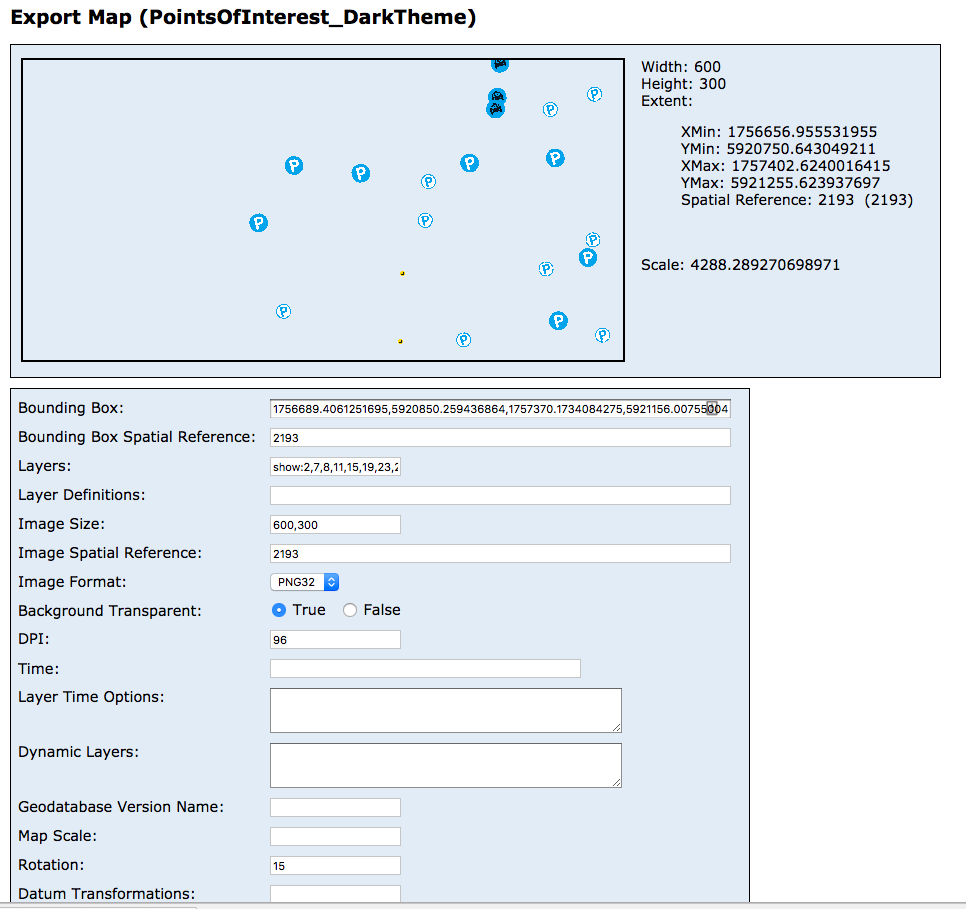
Task: Click the 'Width: 600' text
Action: (x=681, y=67)
